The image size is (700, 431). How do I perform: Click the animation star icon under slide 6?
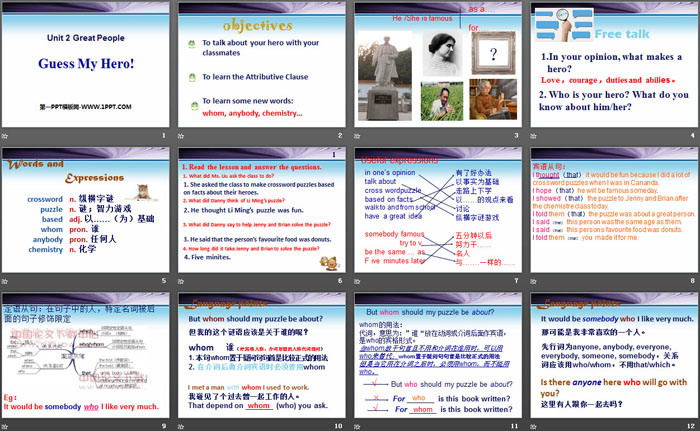(181, 281)
